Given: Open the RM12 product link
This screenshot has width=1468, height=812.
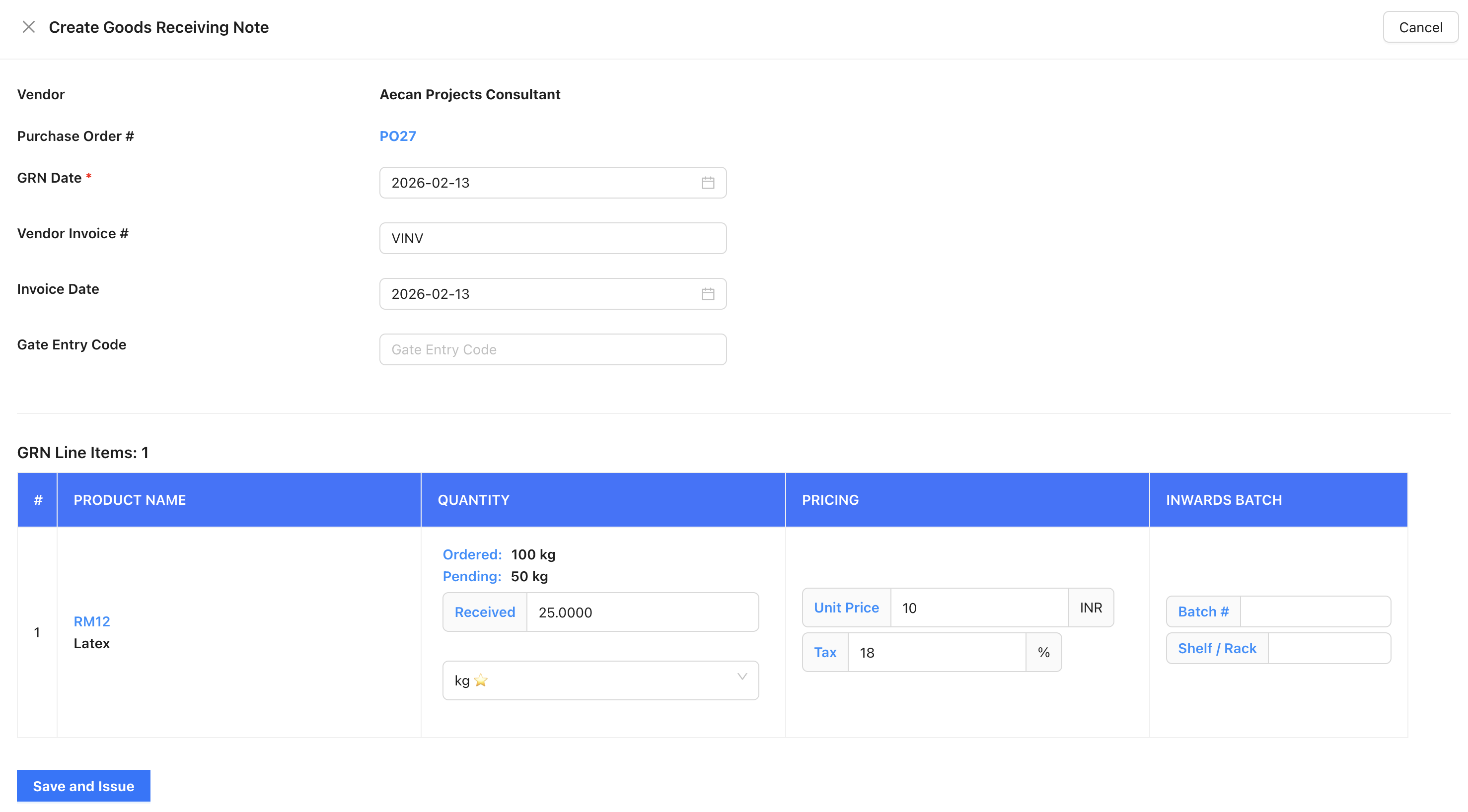Looking at the screenshot, I should point(91,621).
